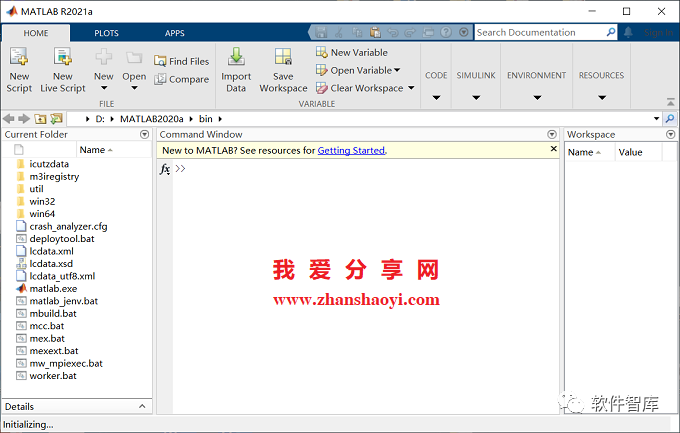Click D: in the address path
This screenshot has height=433, width=680.
[x=100, y=119]
